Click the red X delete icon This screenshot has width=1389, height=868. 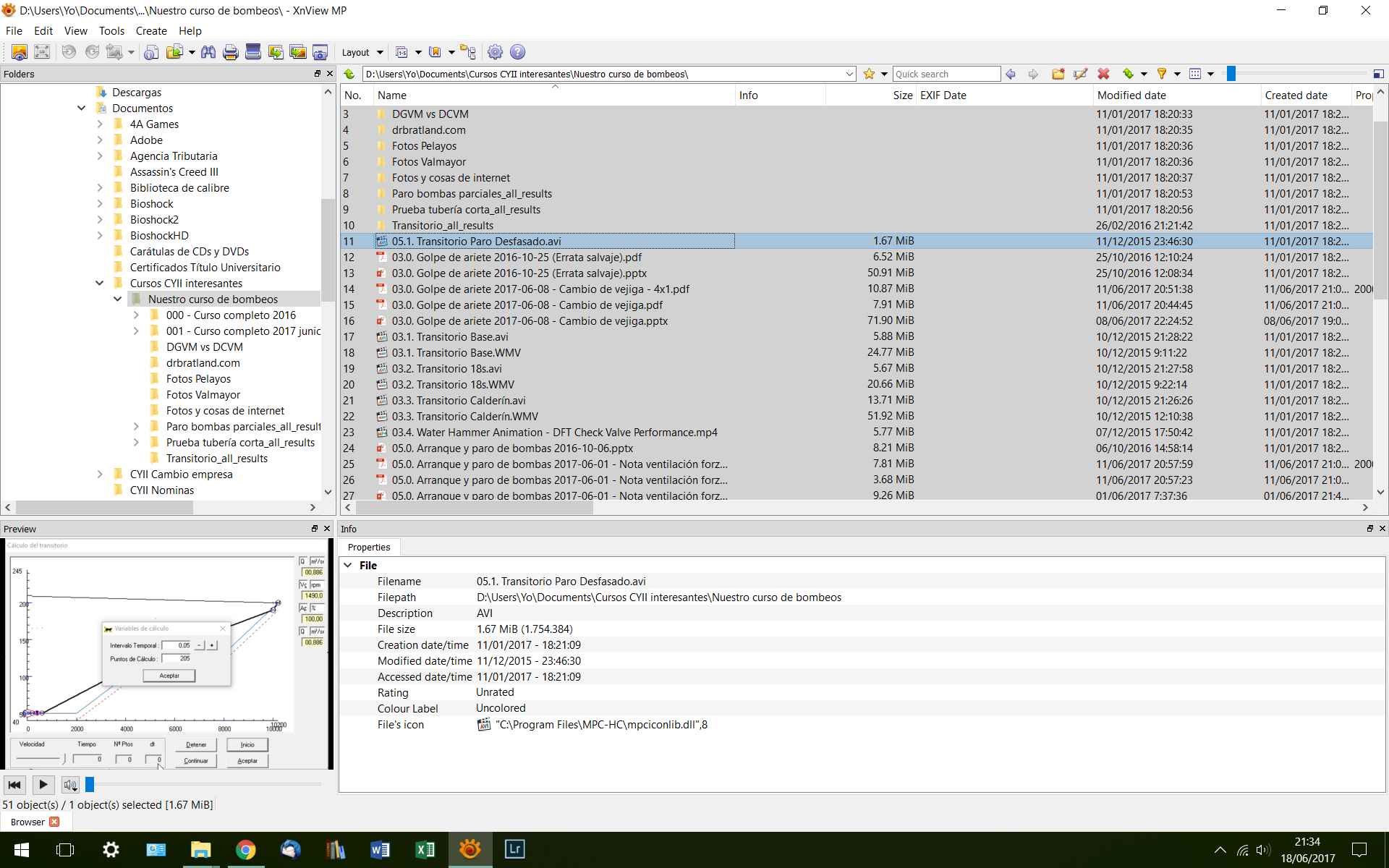click(1103, 74)
